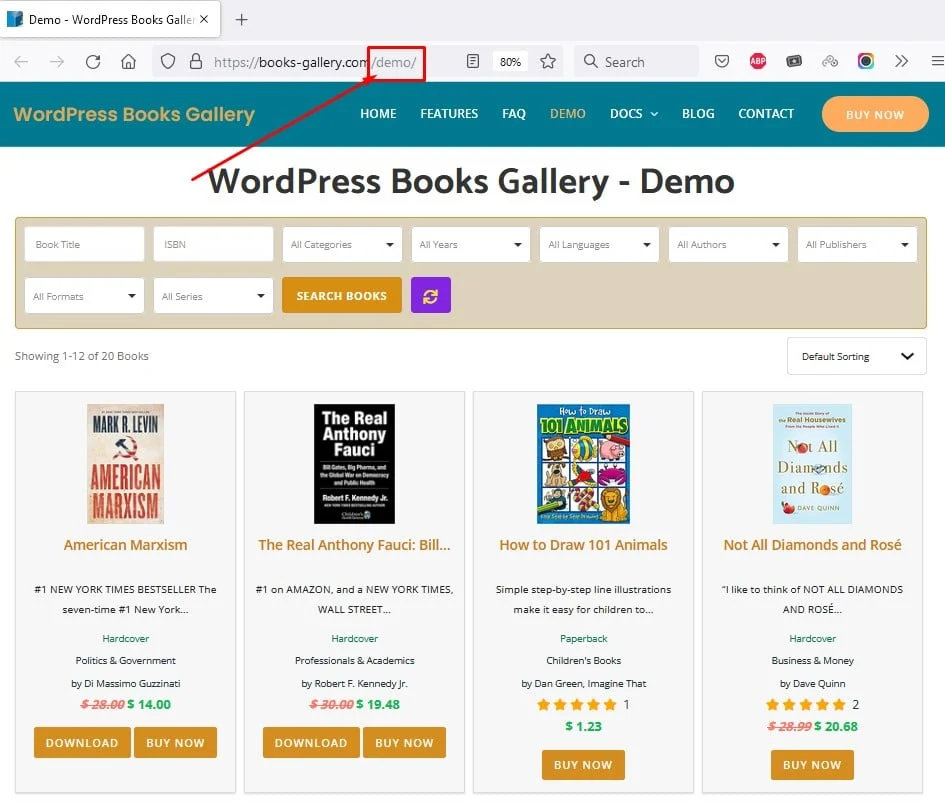Open the All Formats dropdown
This screenshot has height=801, width=945.
tap(84, 295)
